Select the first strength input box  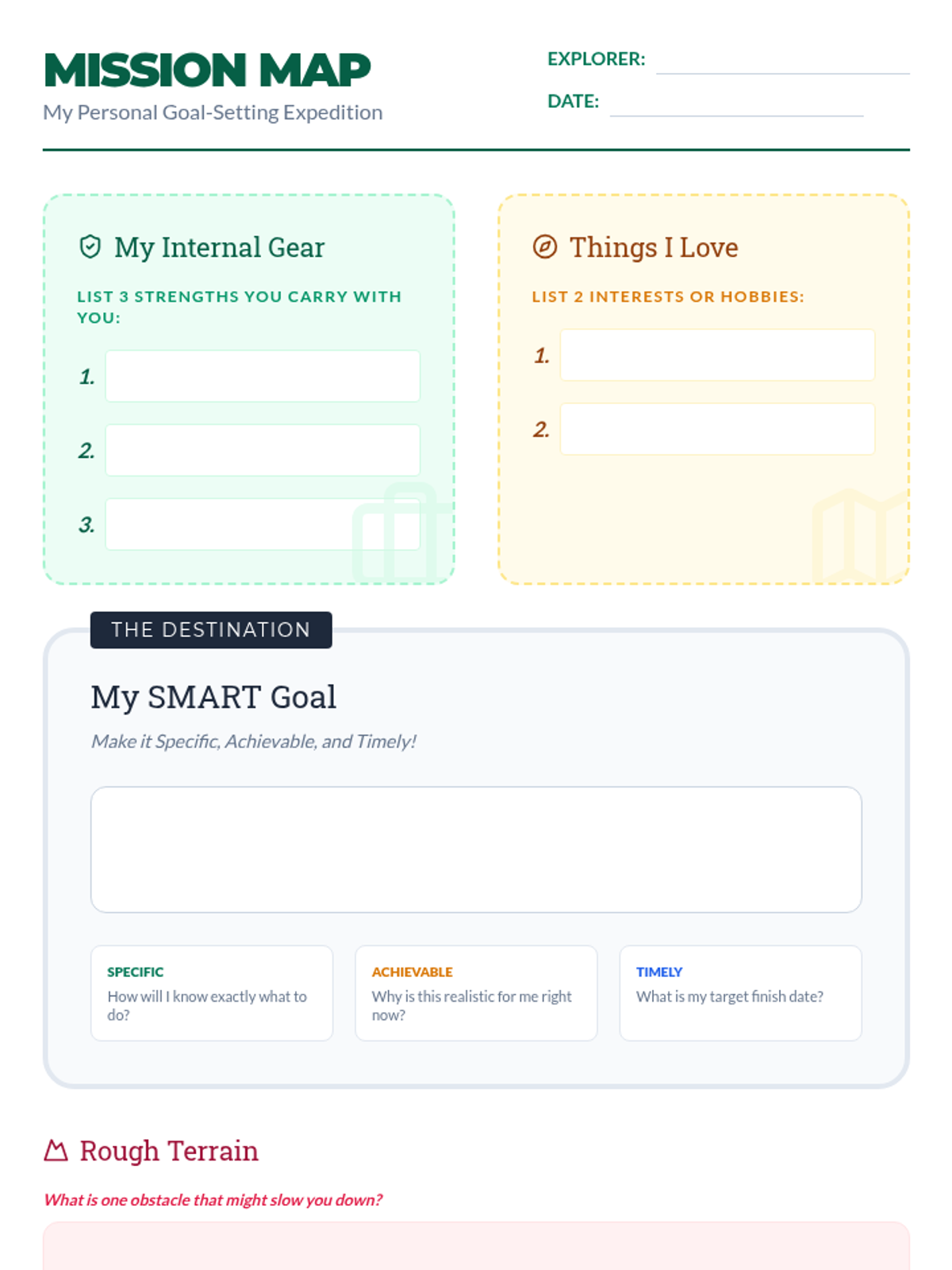click(263, 376)
